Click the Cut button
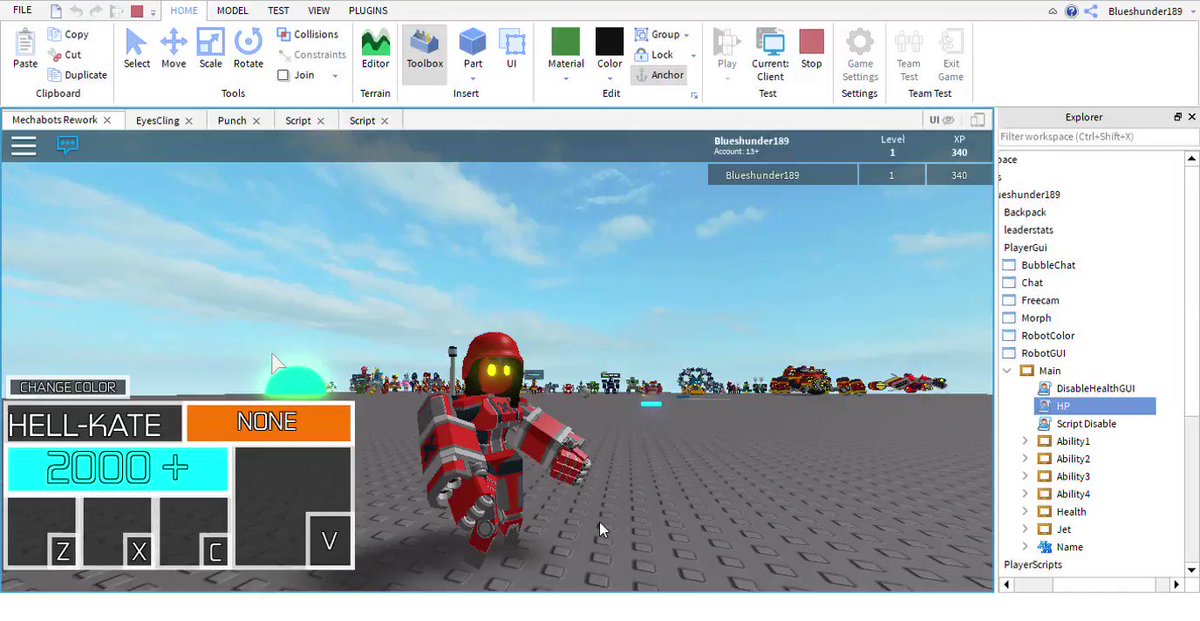Screen dimensions: 1200x621 click(65, 55)
